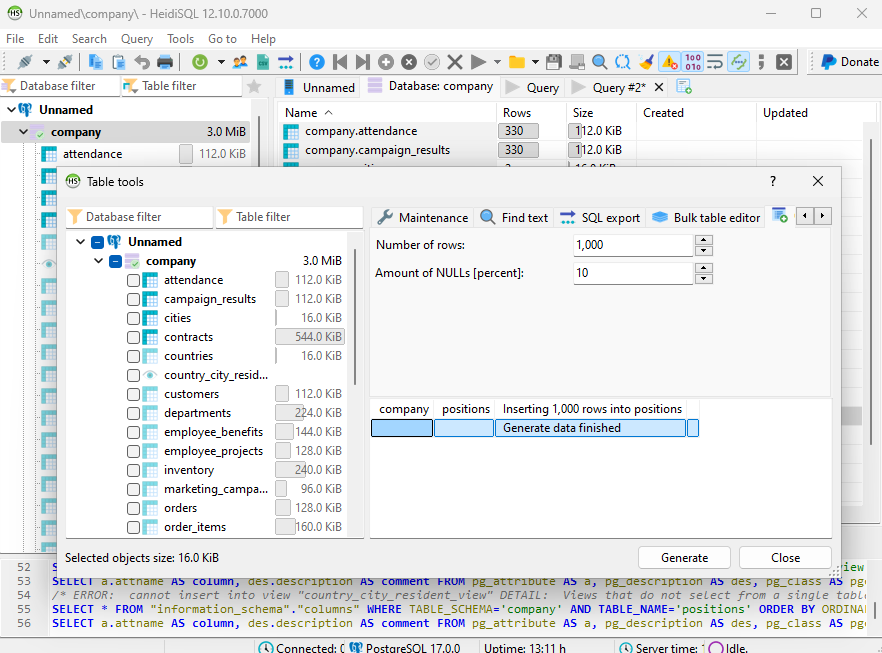Open the User manager icon

click(240, 62)
